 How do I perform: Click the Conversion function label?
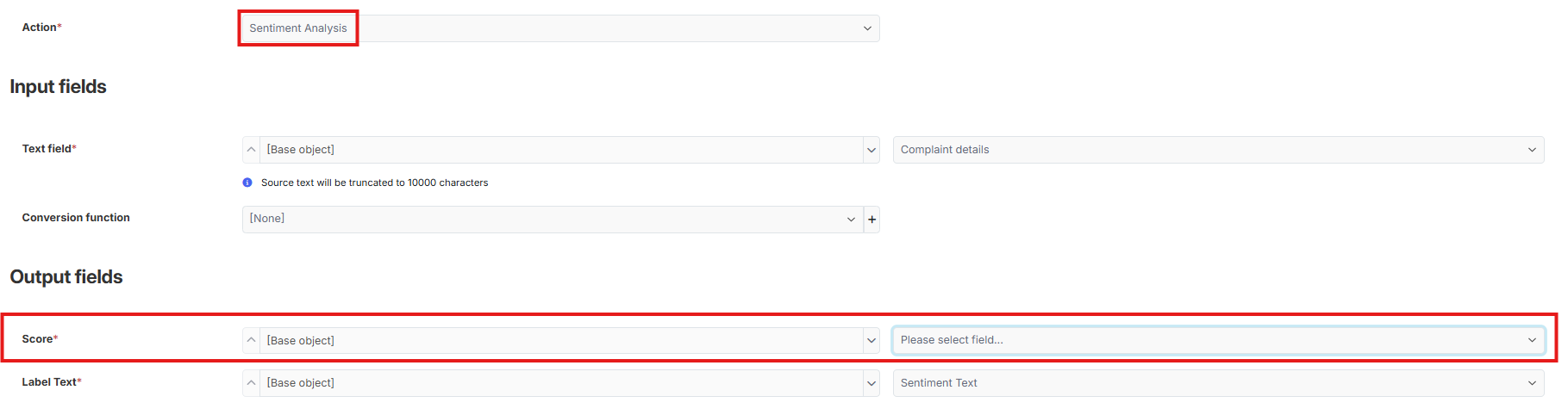pyautogui.click(x=76, y=218)
